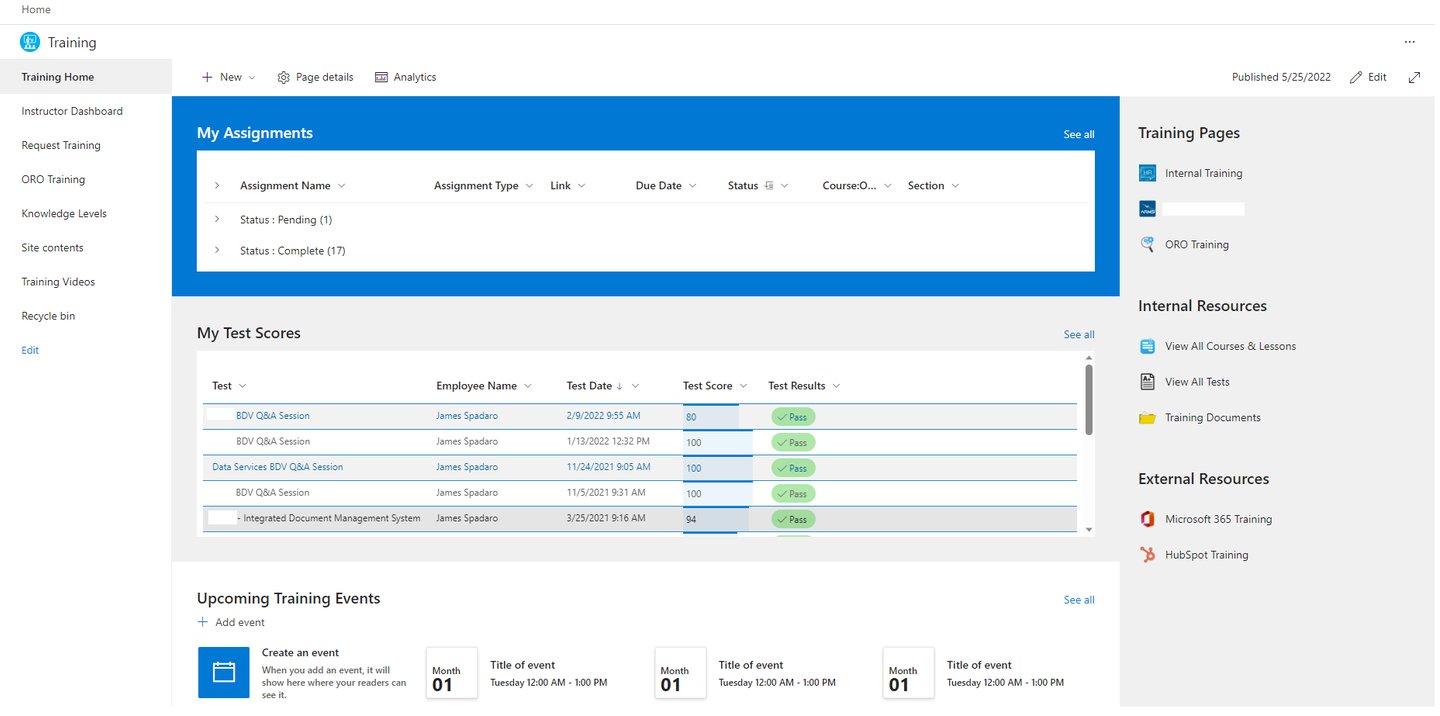This screenshot has height=716, width=1440.
Task: Open the Test Score column dropdown
Action: click(744, 385)
